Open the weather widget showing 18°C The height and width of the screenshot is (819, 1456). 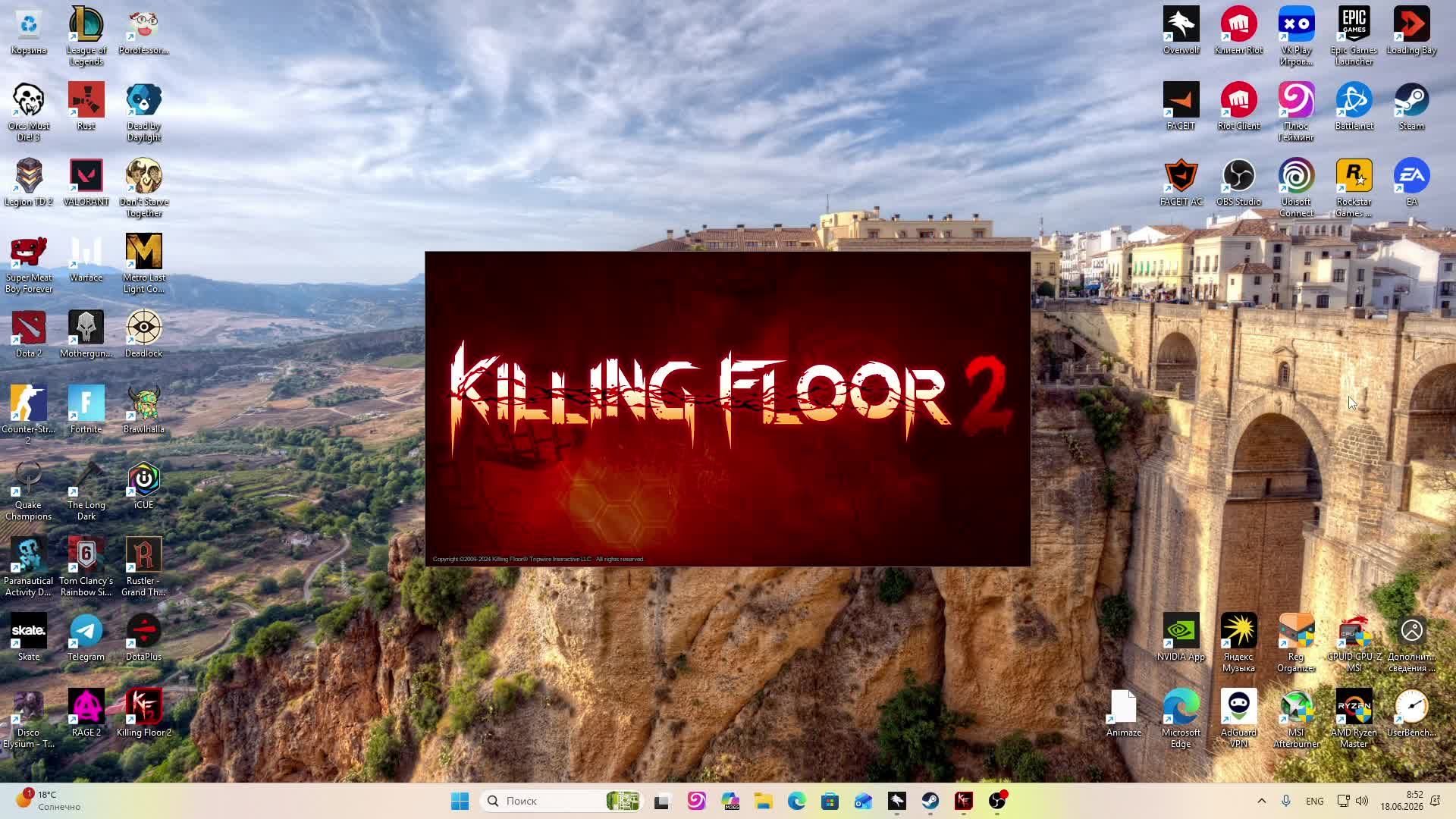[x=49, y=801]
